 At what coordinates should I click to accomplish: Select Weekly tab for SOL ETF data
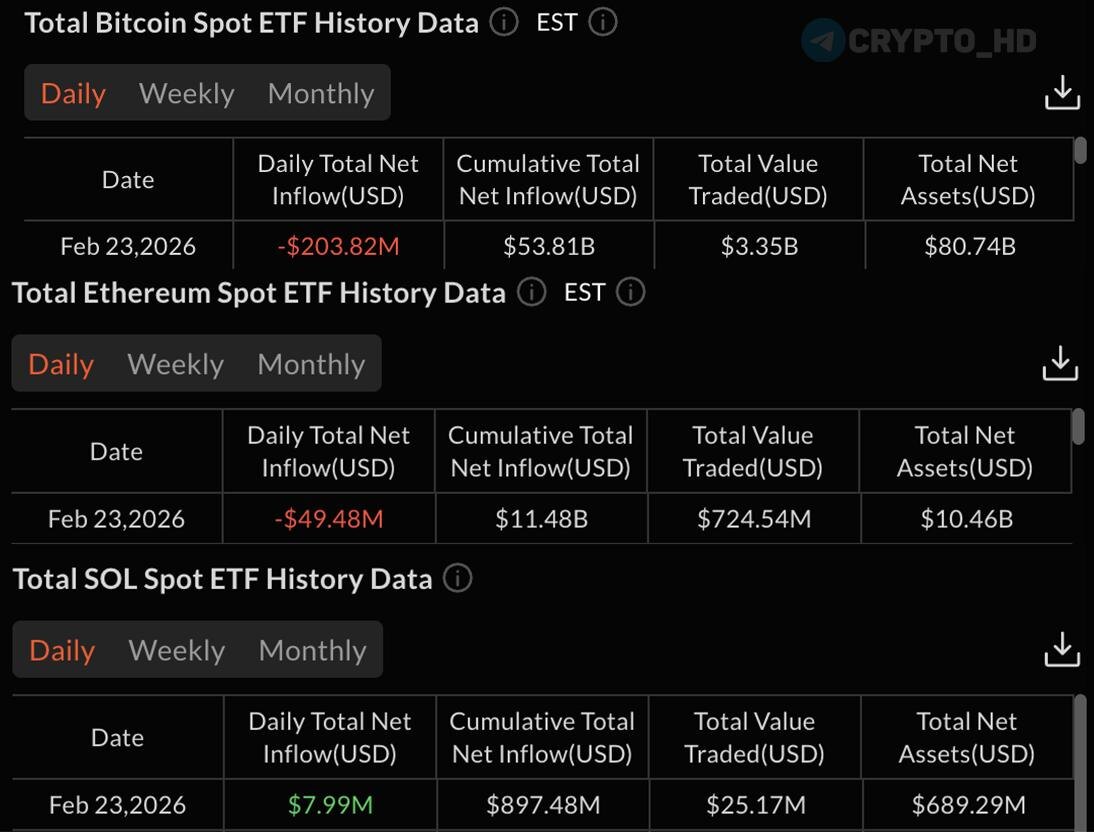[177, 651]
